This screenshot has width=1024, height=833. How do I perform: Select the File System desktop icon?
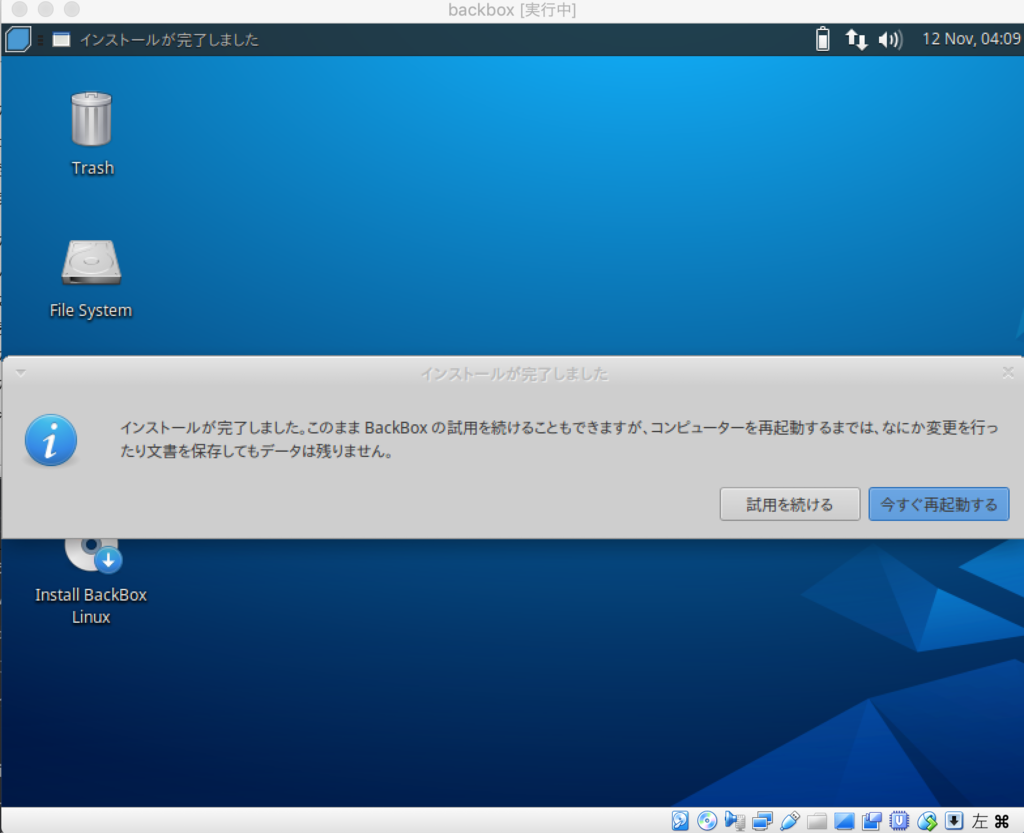click(91, 279)
